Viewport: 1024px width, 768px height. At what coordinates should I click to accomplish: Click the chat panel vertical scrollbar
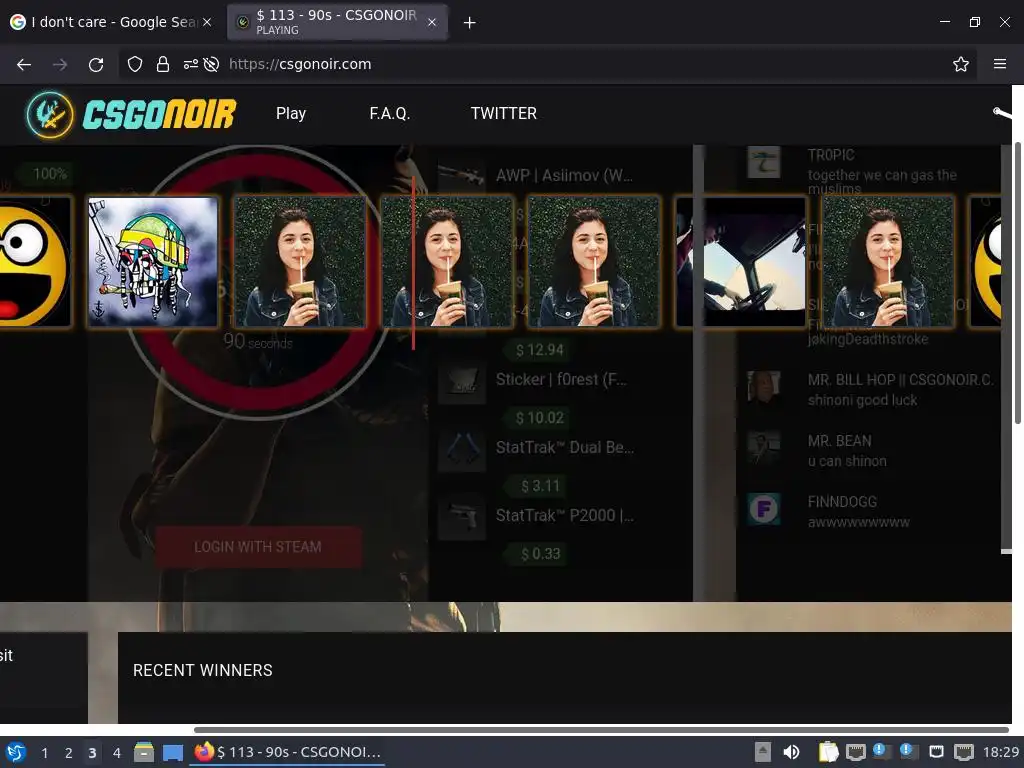click(x=1006, y=349)
